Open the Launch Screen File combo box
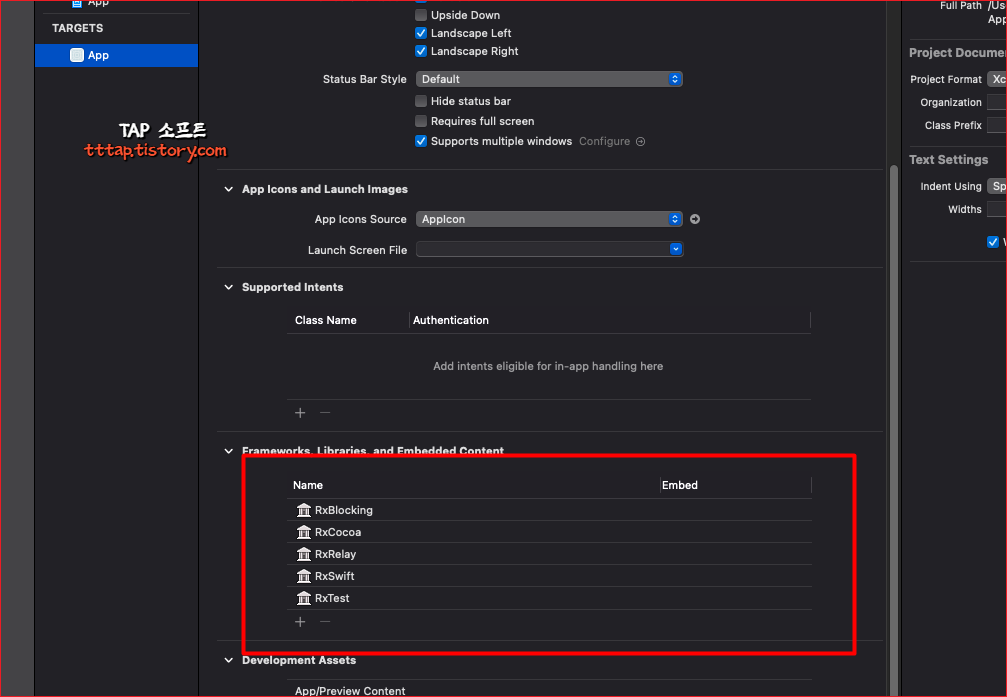The image size is (1007, 697). [x=549, y=249]
